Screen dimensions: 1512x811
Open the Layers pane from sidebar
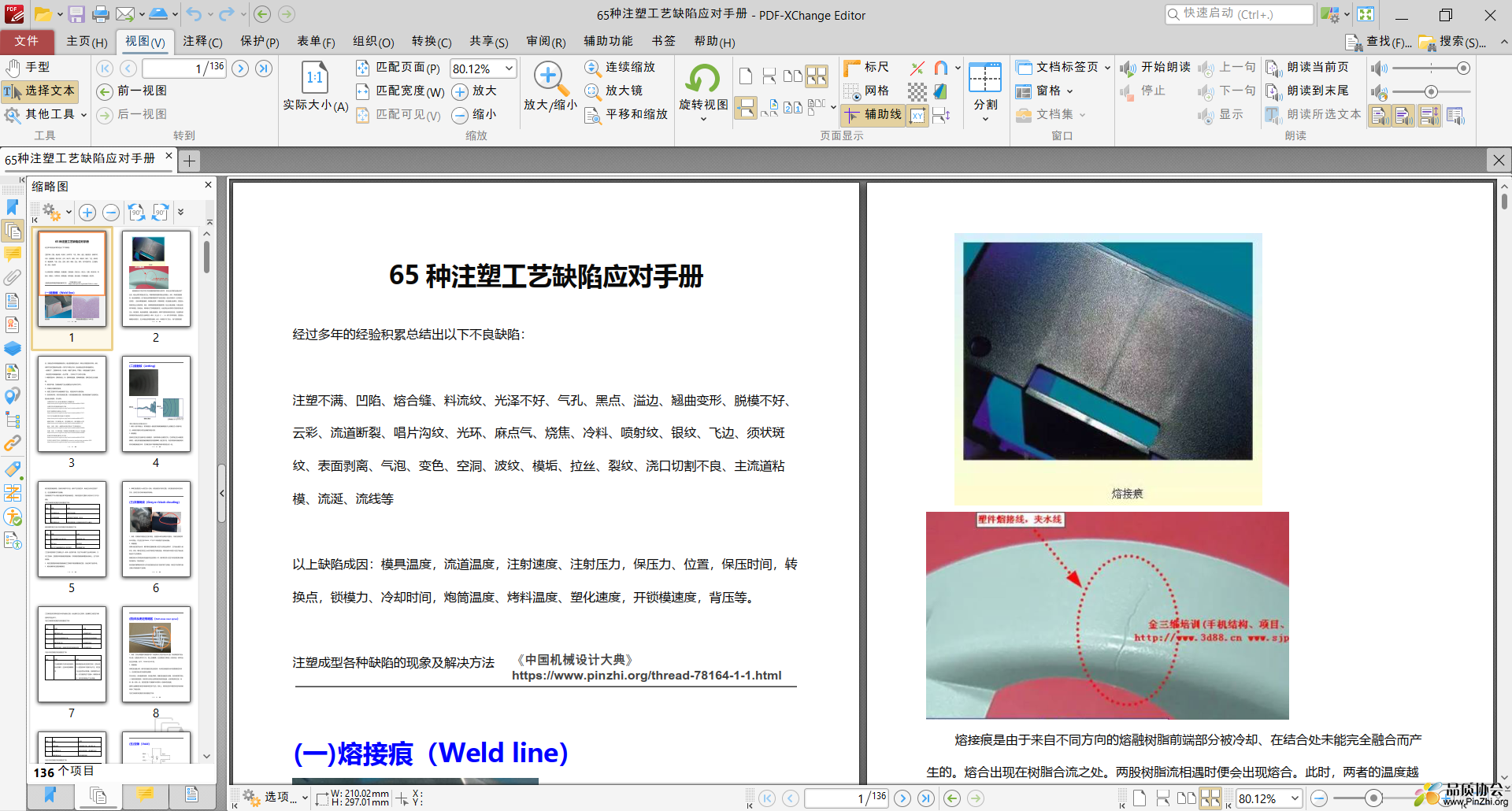click(12, 348)
